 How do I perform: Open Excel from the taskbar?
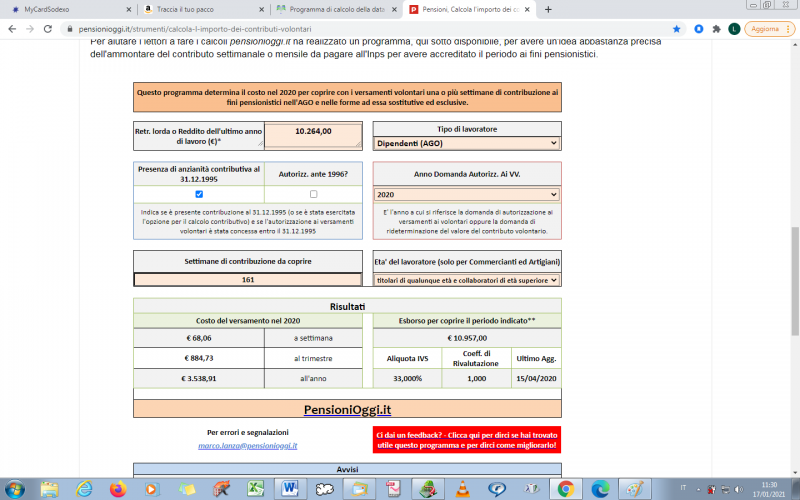[x=256, y=488]
